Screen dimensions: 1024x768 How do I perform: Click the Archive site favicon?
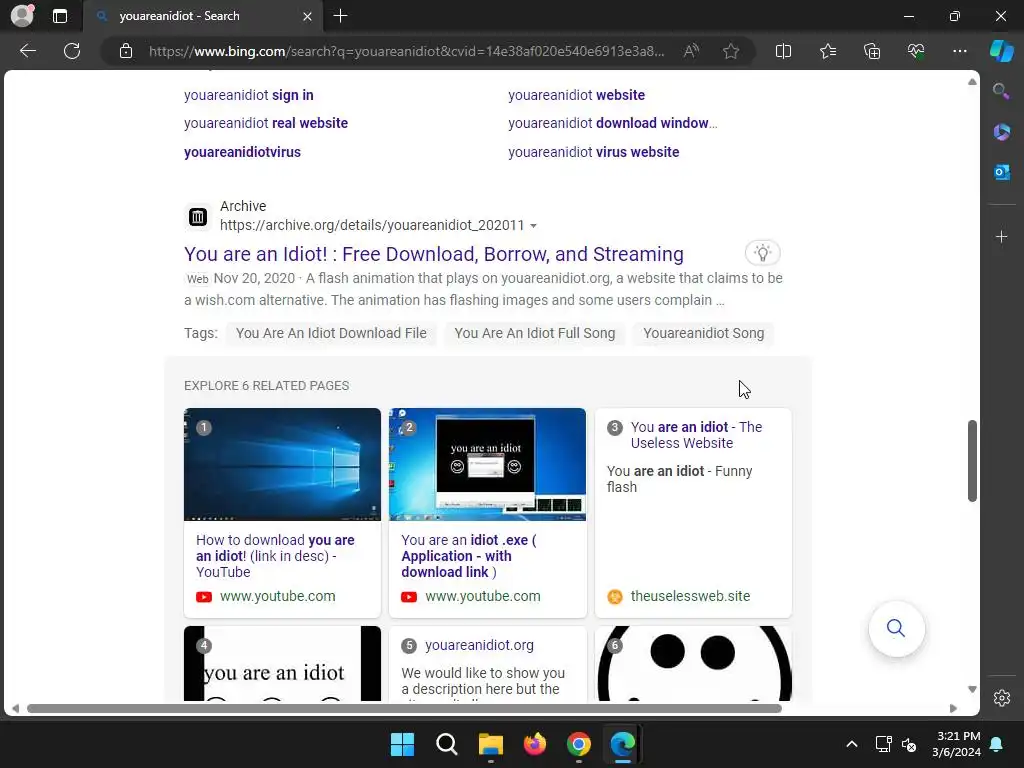(x=198, y=216)
